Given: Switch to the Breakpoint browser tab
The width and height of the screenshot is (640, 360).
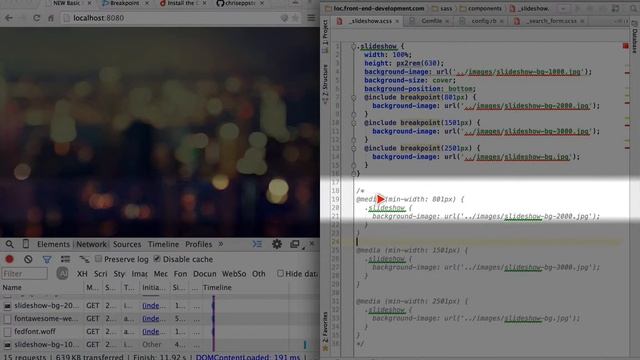Looking at the screenshot, I should click(124, 3).
